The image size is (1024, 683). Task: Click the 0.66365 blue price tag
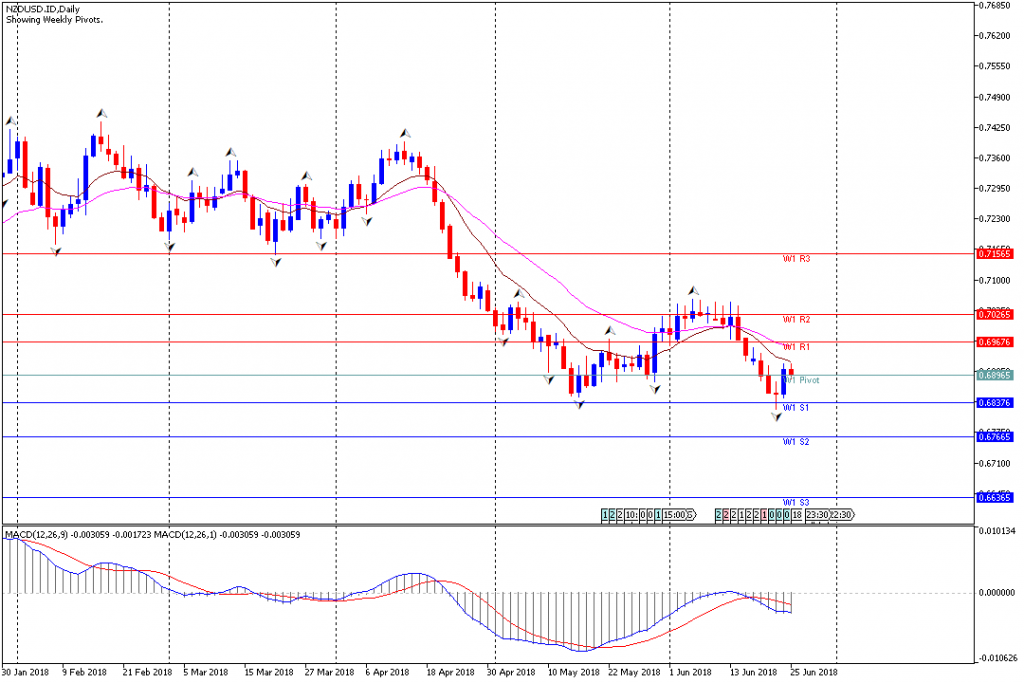(994, 497)
